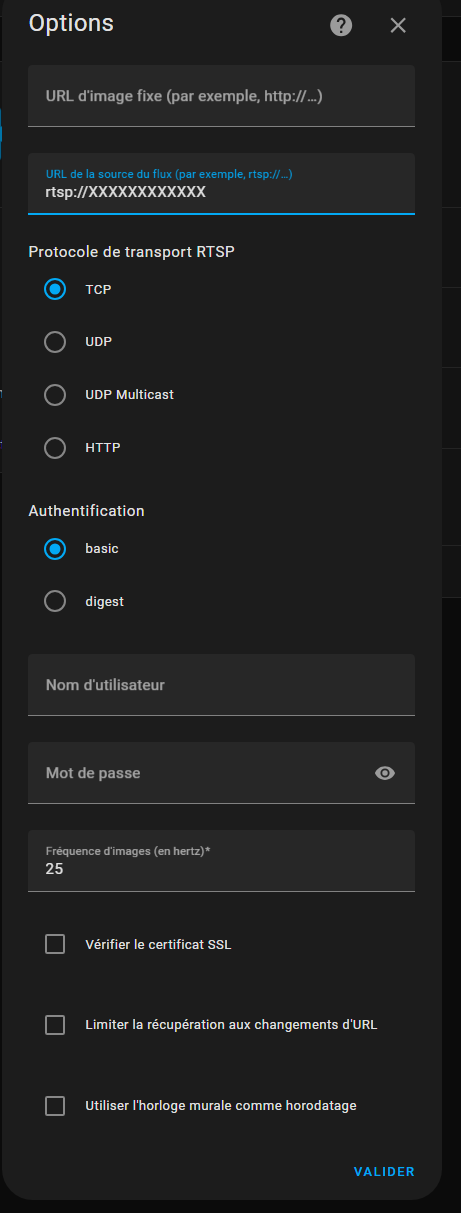
Task: Submit the form with VALIDER
Action: point(384,1172)
